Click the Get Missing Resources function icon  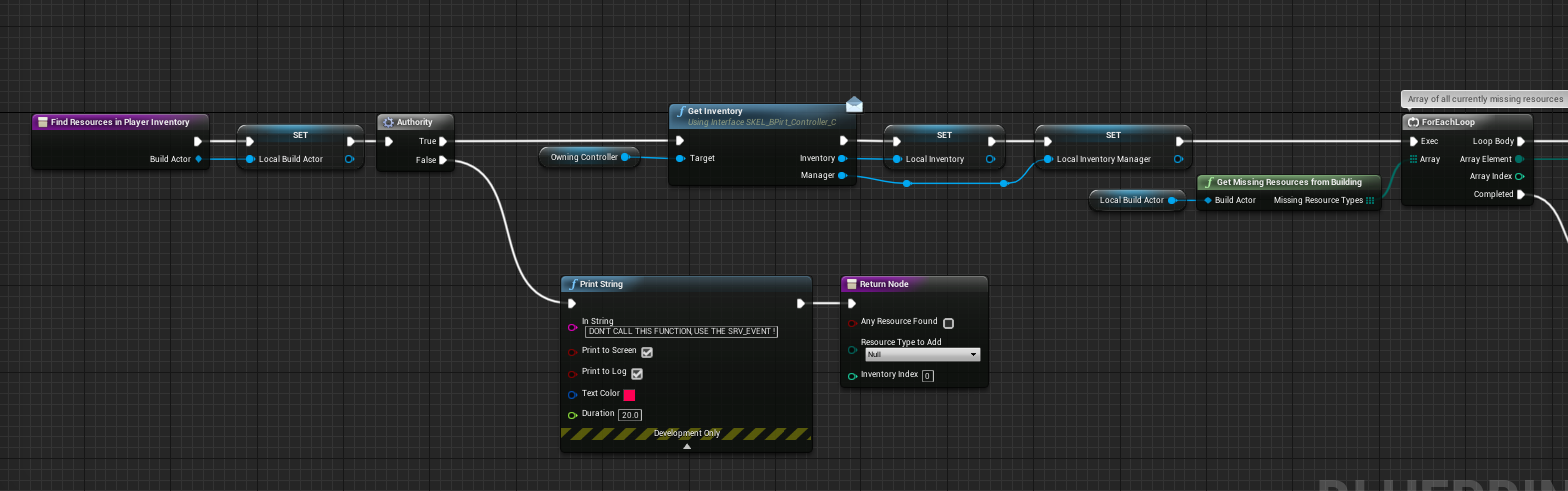1209,182
